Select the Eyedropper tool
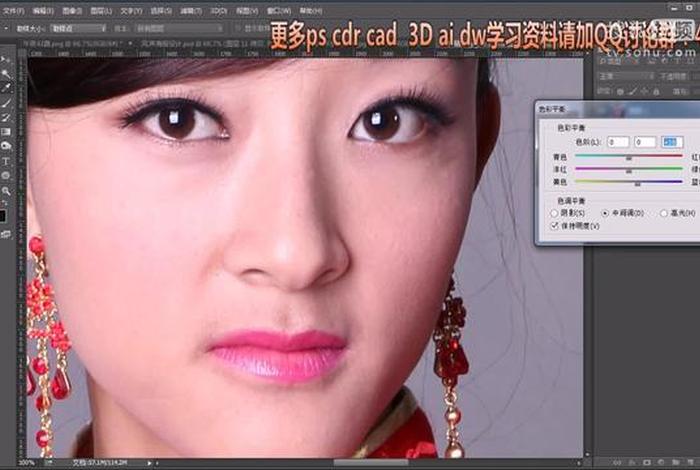Screen dimensions: 700x470 (5, 88)
